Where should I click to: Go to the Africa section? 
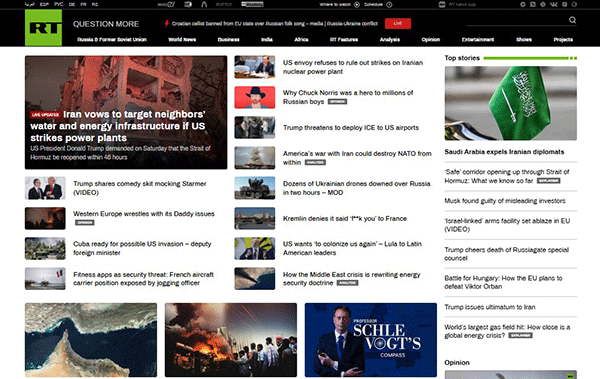(x=301, y=39)
